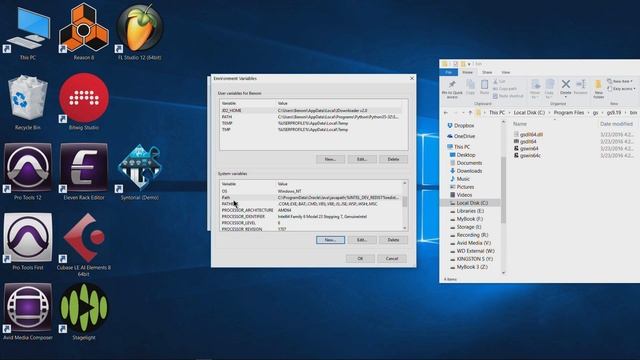The width and height of the screenshot is (640, 360).
Task: Click New under System variables list
Action: point(330,240)
